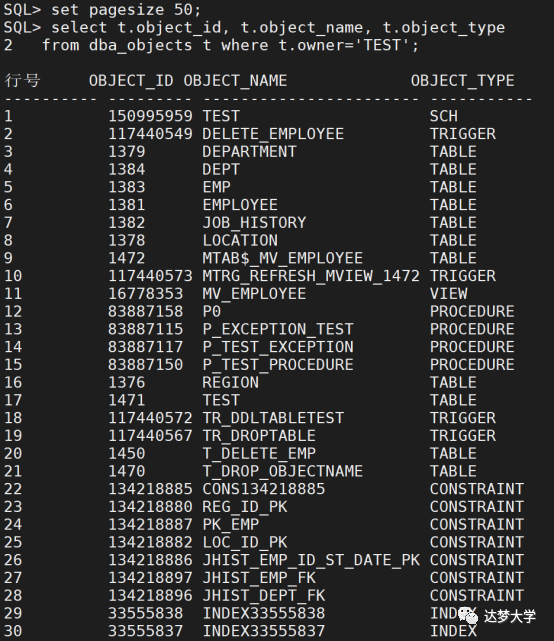
Task: Click the 达梦大学 watermark text
Action: pos(510,616)
